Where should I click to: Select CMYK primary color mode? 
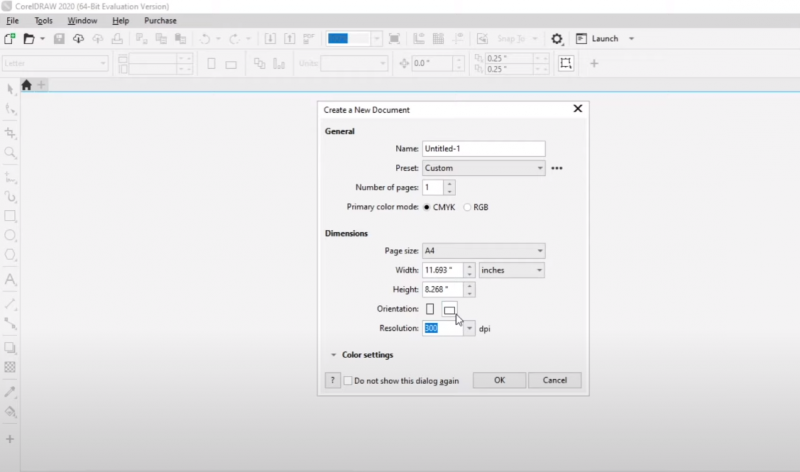pyautogui.click(x=428, y=207)
